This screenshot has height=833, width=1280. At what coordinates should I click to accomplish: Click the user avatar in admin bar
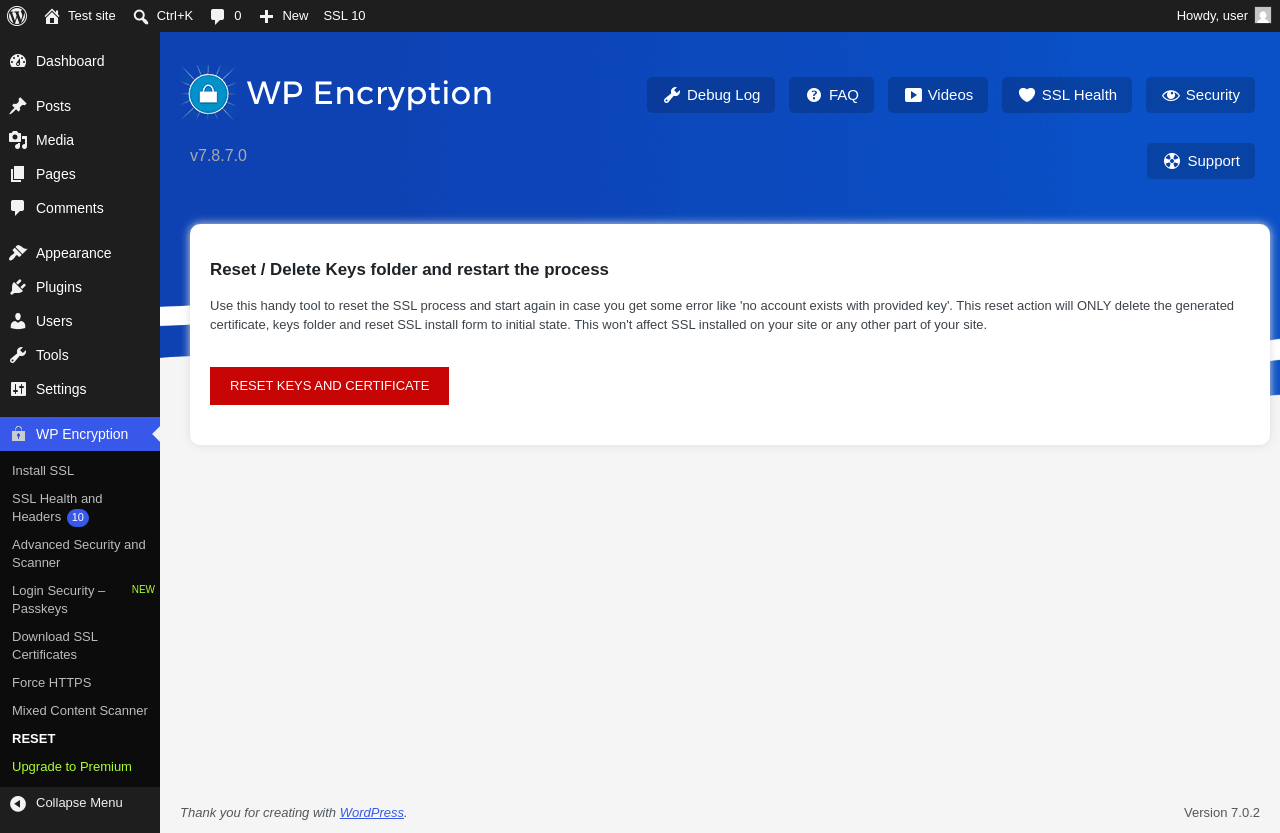click(1263, 15)
